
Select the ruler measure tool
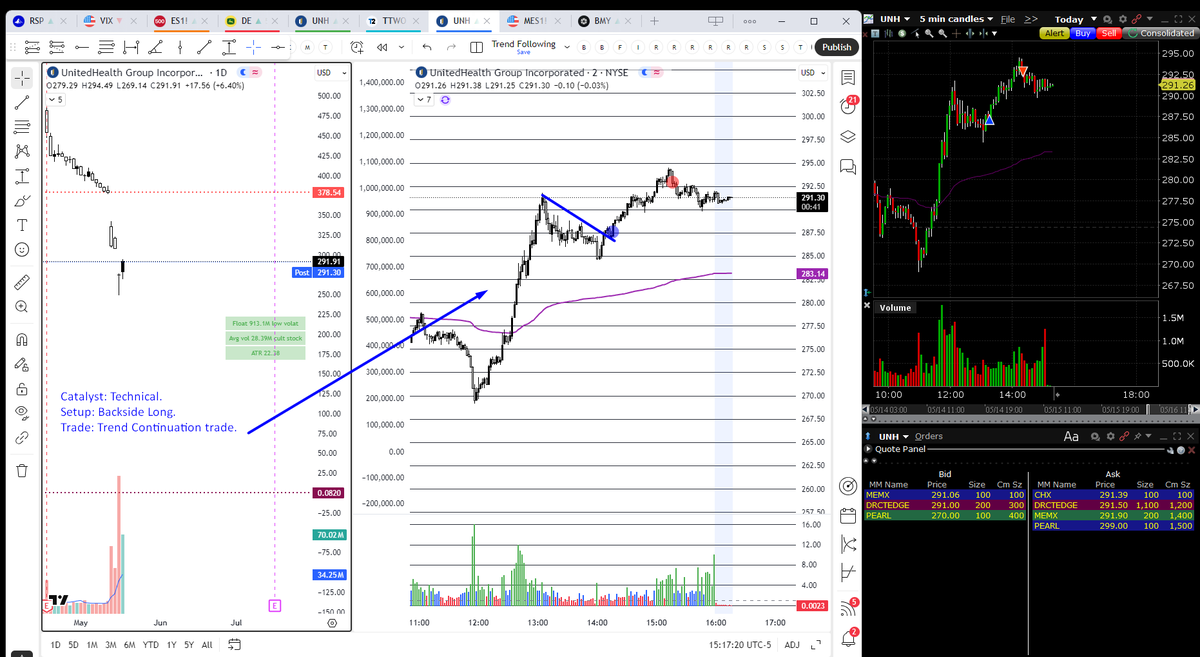[x=21, y=282]
